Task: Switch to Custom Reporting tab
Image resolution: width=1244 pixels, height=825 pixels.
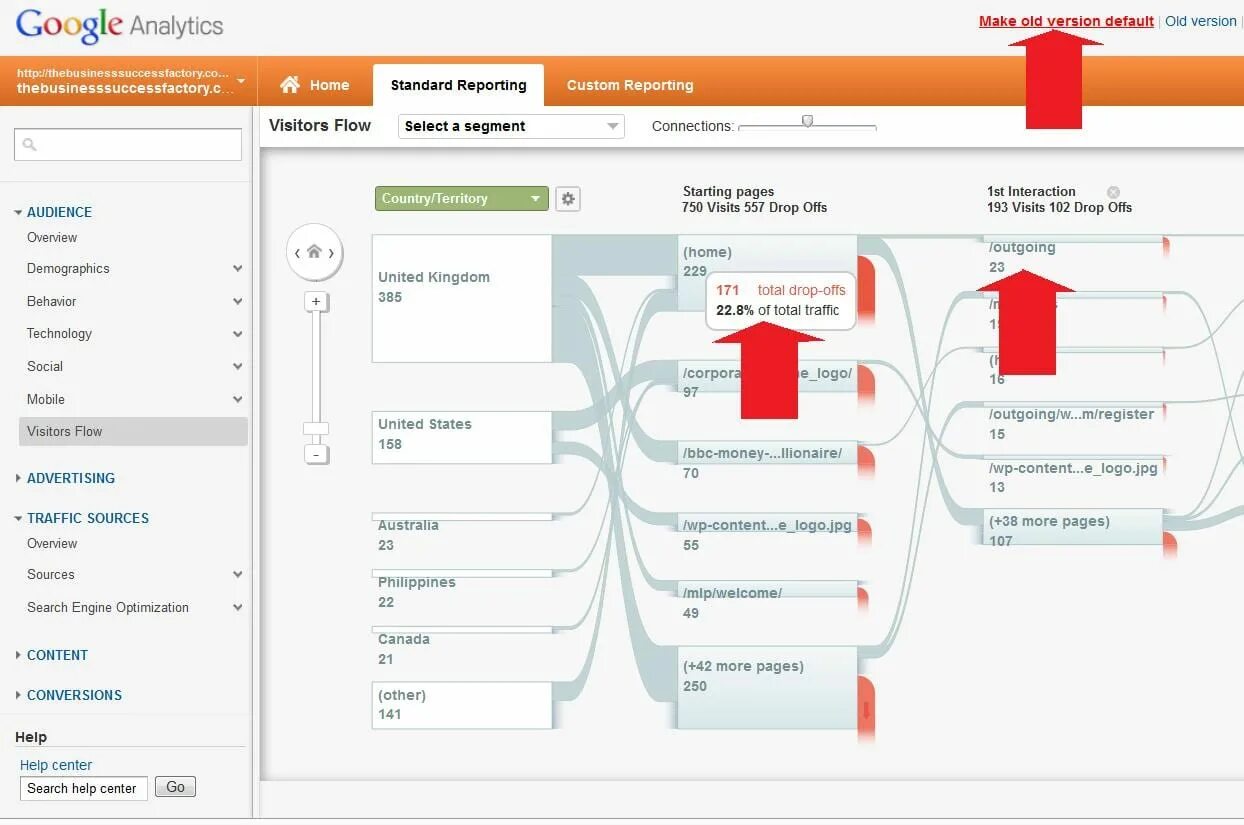Action: pyautogui.click(x=630, y=85)
